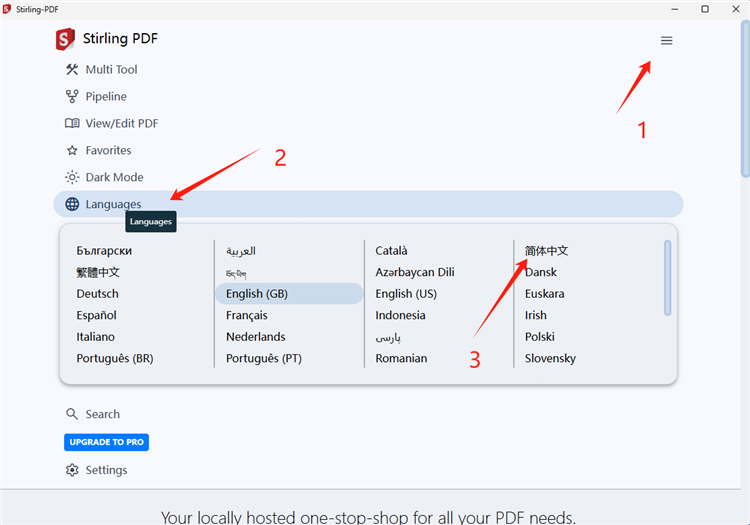Select Български language
The height and width of the screenshot is (525, 750).
104,251
